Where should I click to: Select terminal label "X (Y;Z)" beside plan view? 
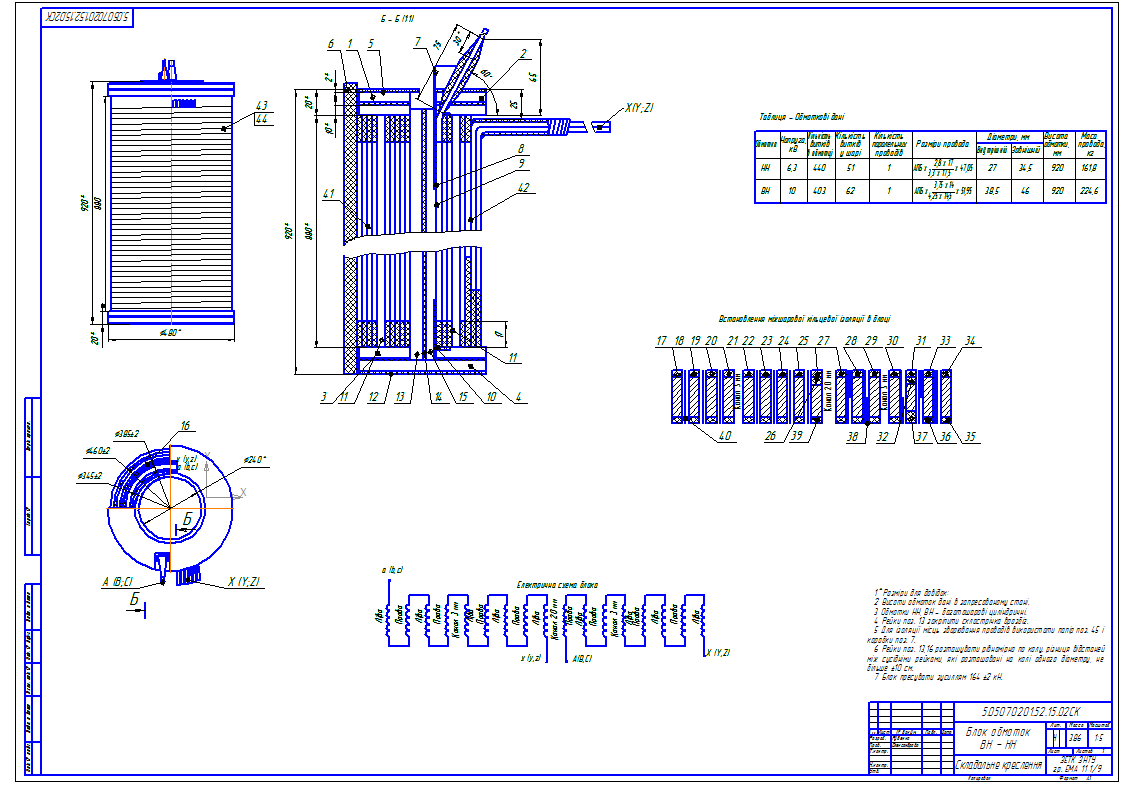click(244, 582)
